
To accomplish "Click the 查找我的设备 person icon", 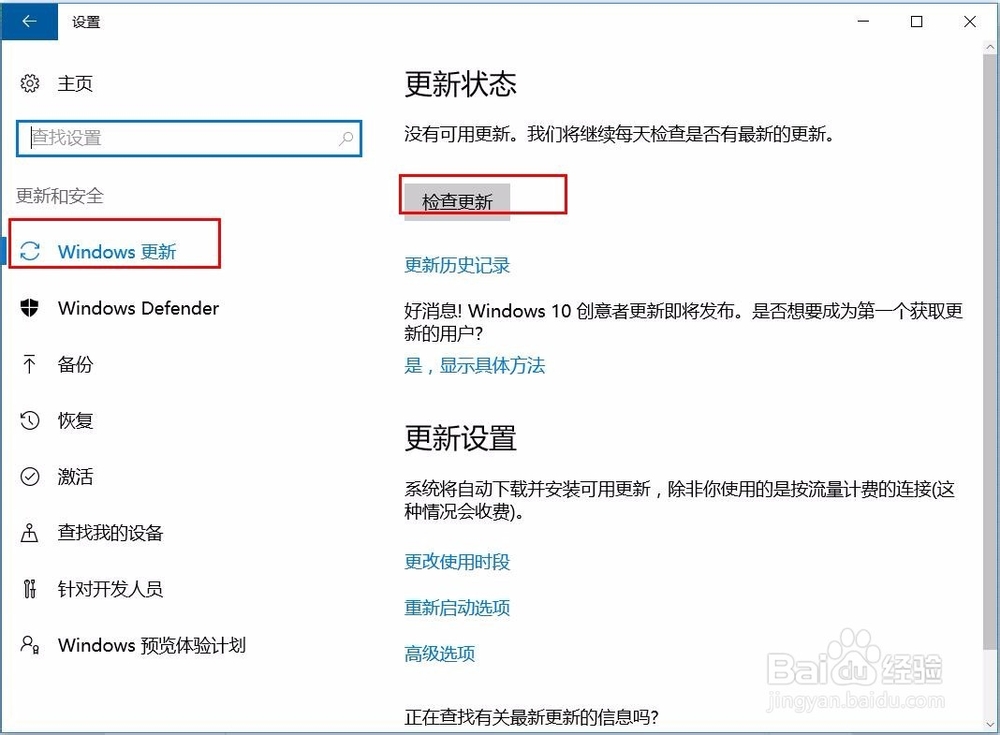I will (x=29, y=533).
